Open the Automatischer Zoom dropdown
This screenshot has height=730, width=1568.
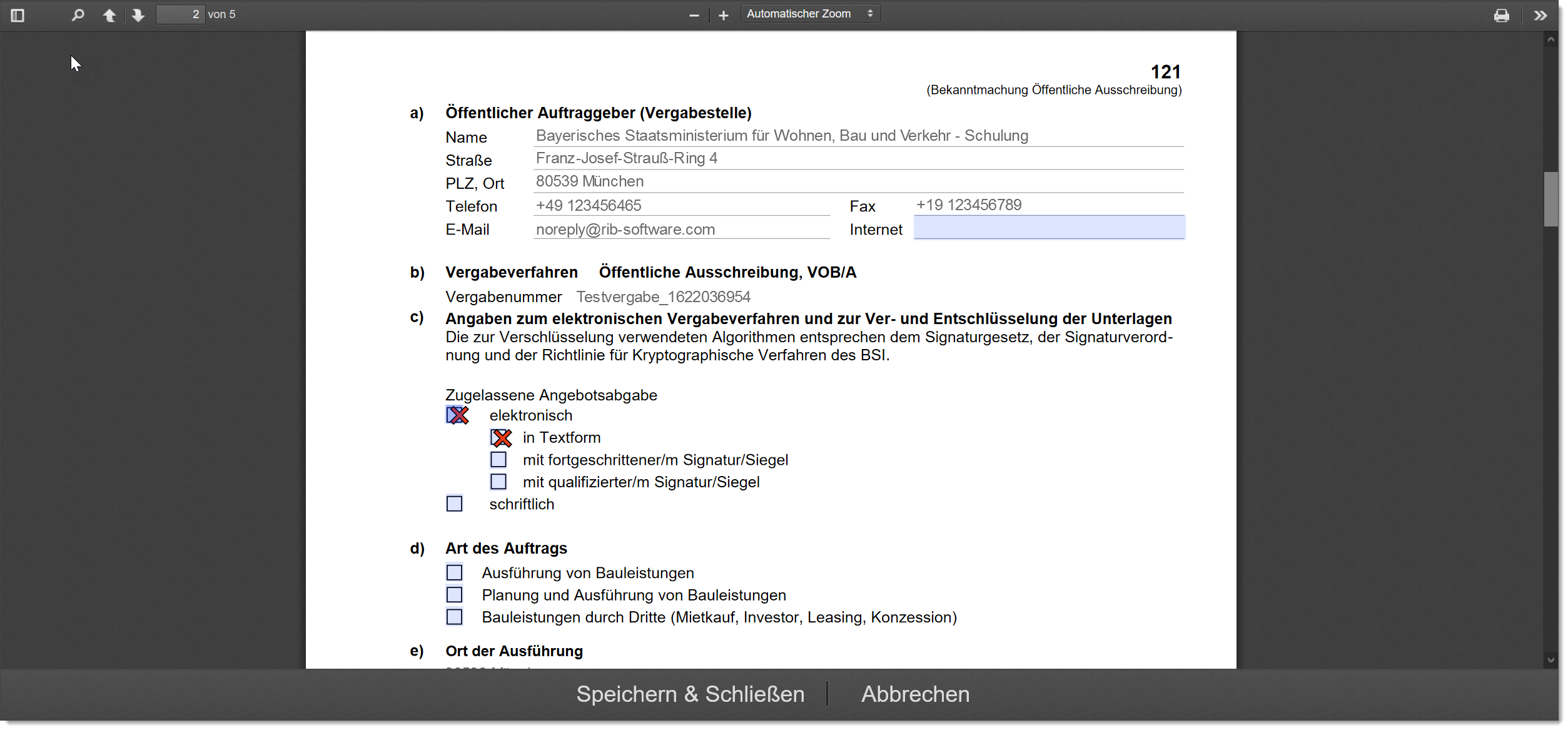810,14
